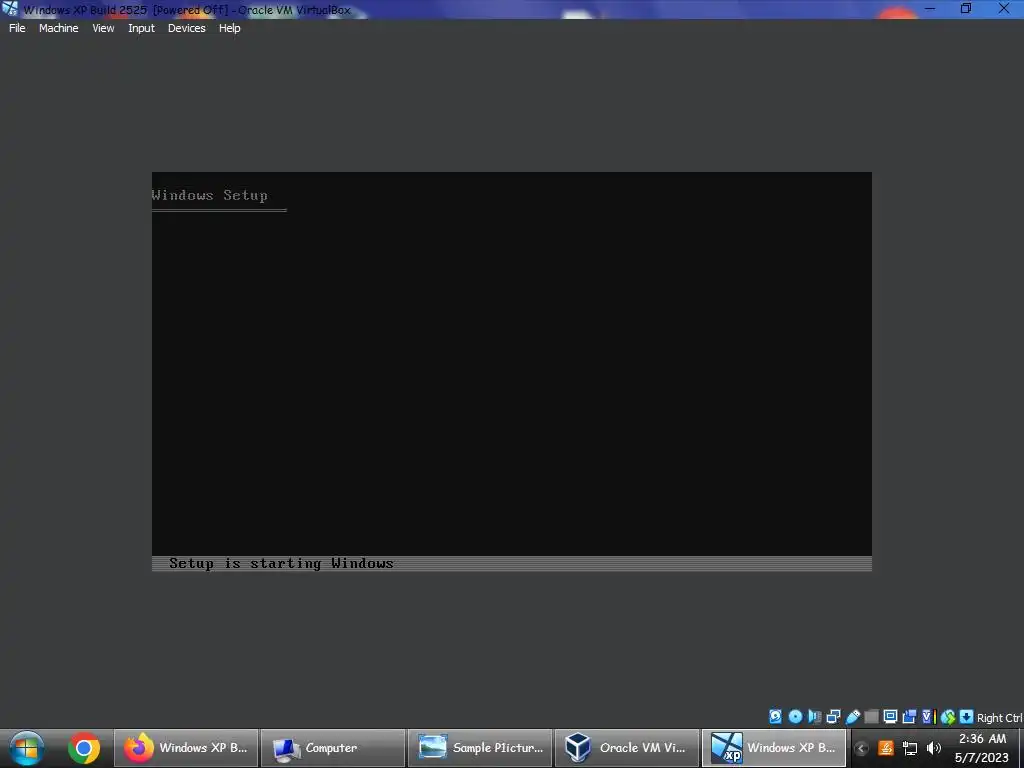The width and height of the screenshot is (1024, 768).
Task: Open the audio settings status icon
Action: pyautogui.click(x=814, y=717)
